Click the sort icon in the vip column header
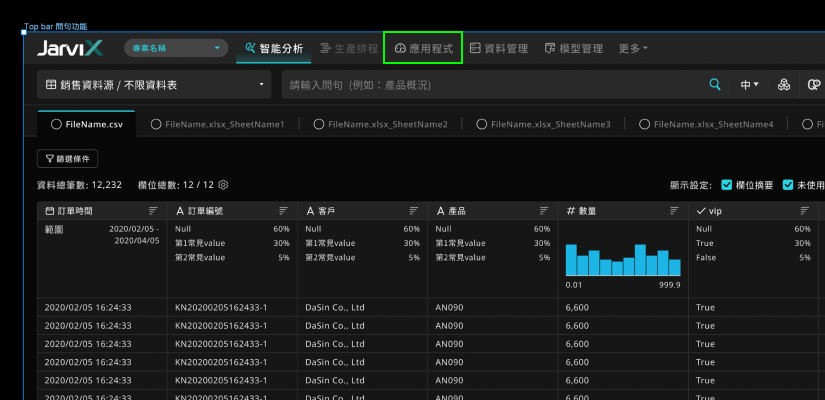The width and height of the screenshot is (825, 400). 804,211
